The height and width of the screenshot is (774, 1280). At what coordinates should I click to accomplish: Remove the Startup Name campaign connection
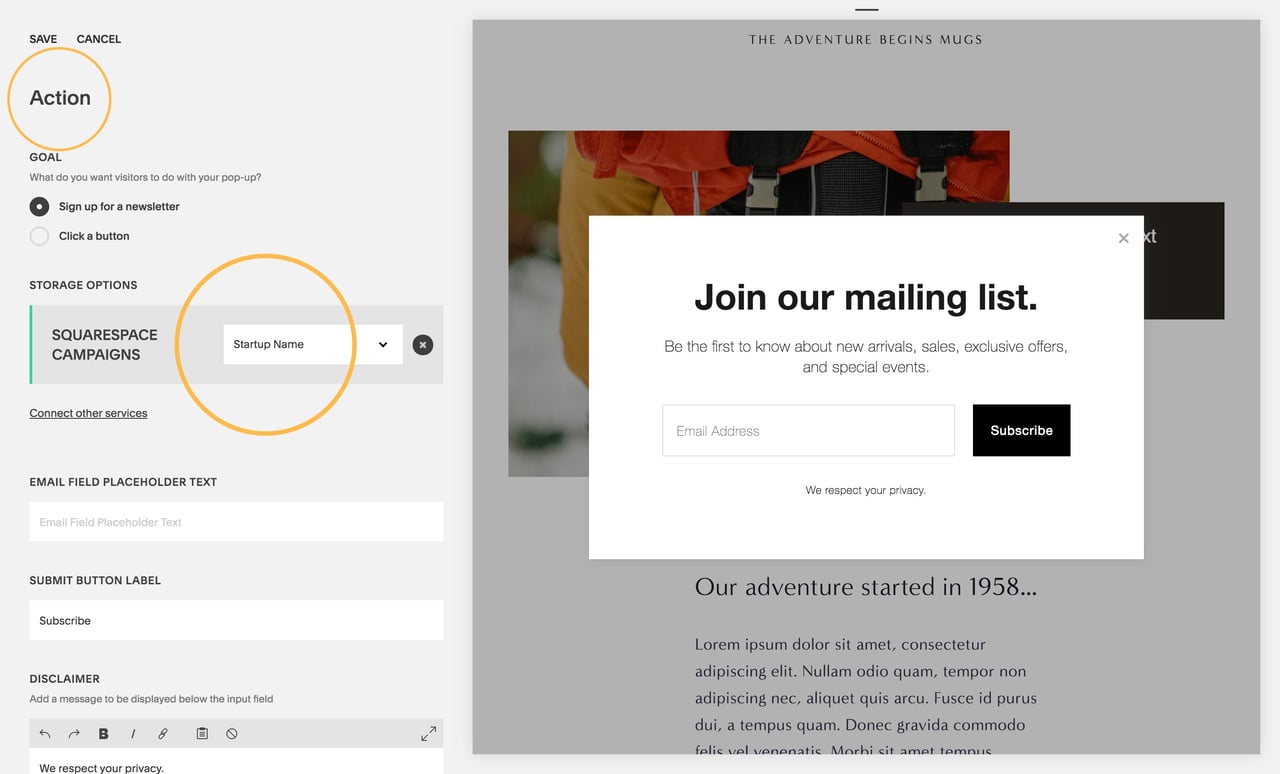422,344
